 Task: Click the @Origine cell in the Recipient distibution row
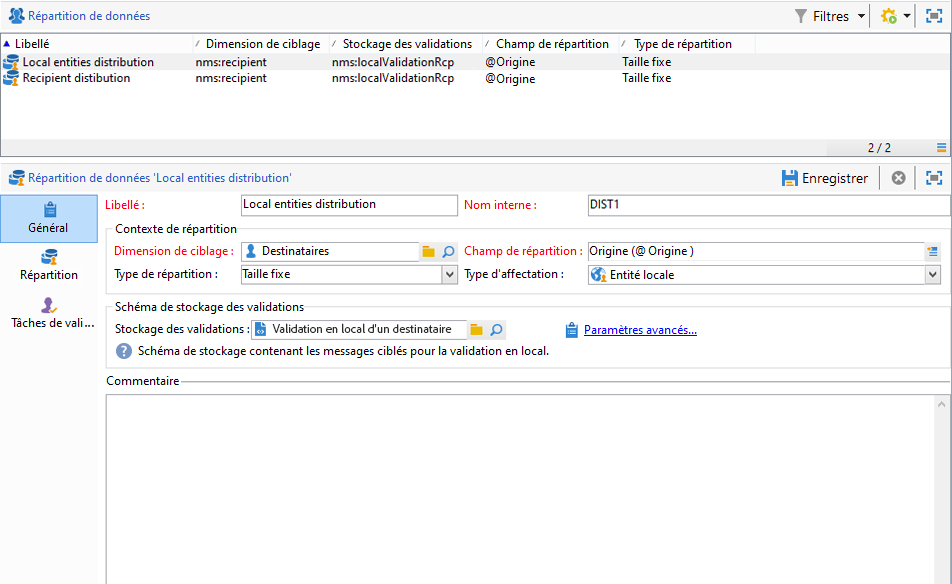pos(510,79)
